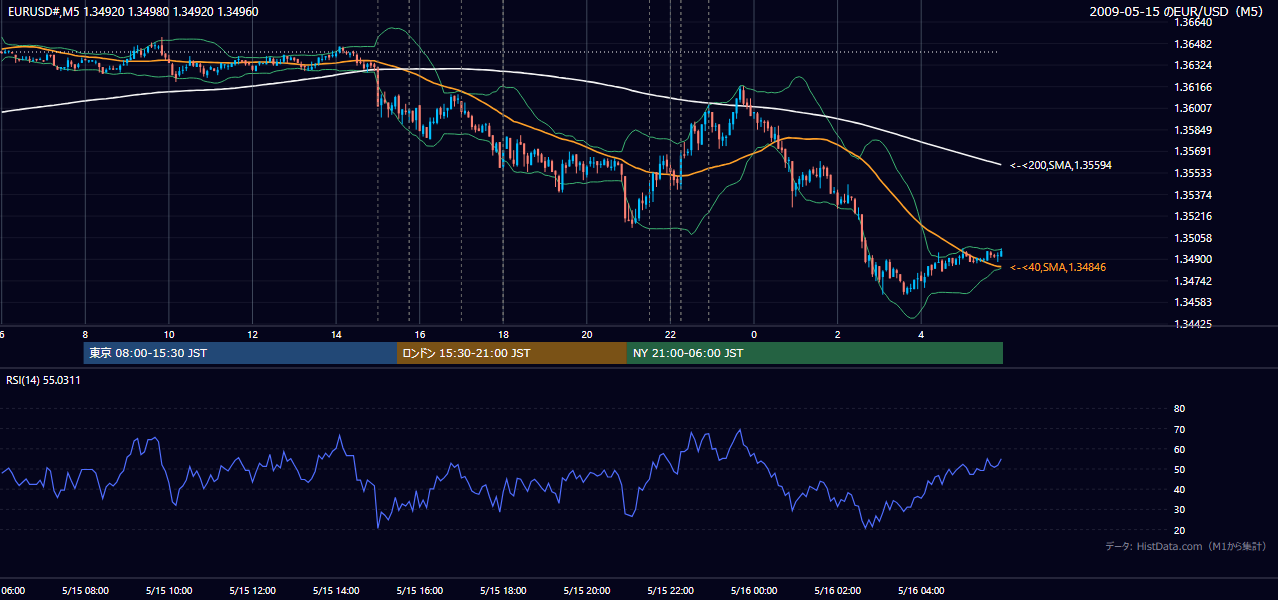1278x600 pixels.
Task: Click the 5/15 14:00 time label
Action: tap(336, 590)
